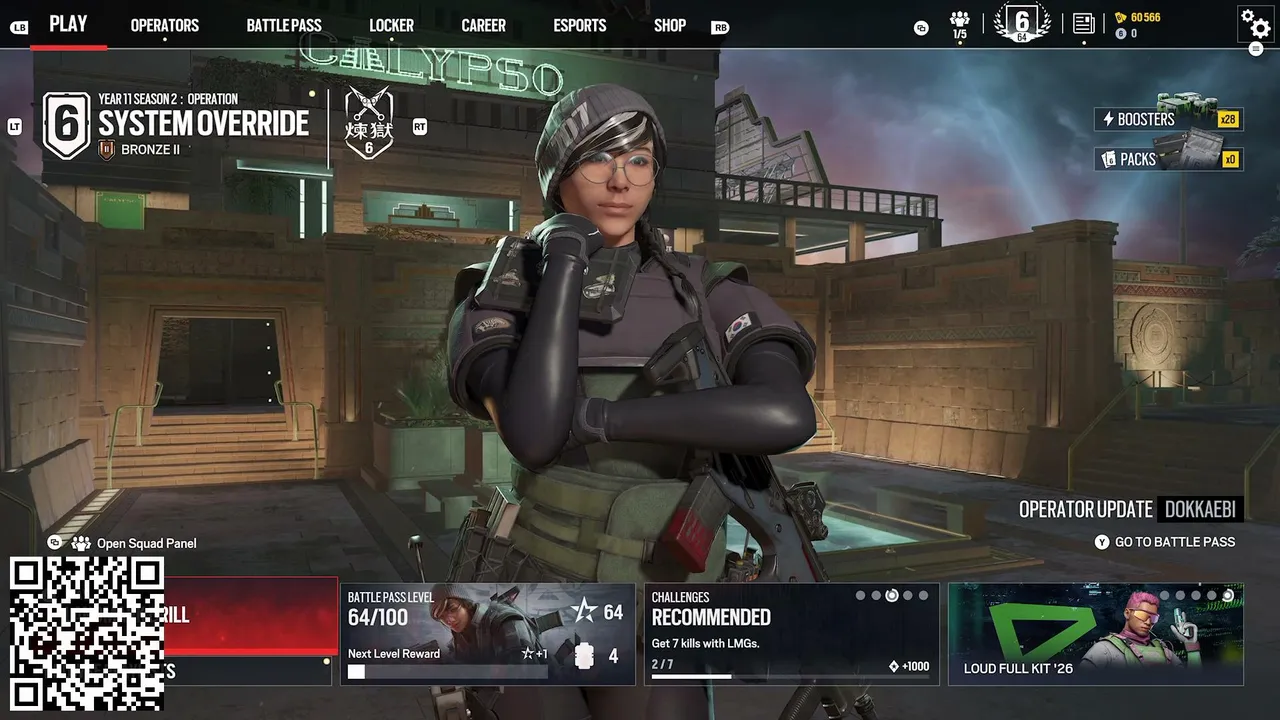The image size is (1280, 720).
Task: Click the Rainbow Six shield logo
Action: pyautogui.click(x=66, y=126)
